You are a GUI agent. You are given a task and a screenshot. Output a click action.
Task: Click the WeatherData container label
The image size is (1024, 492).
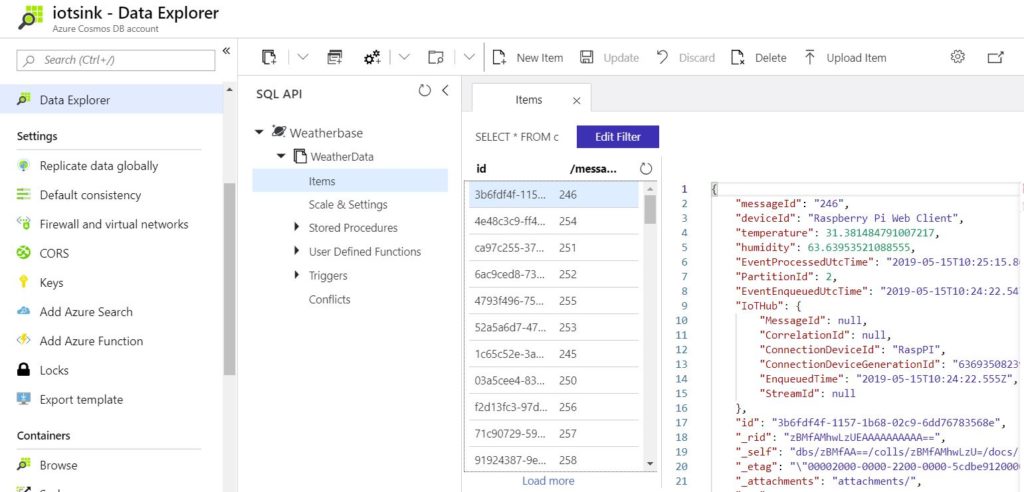pyautogui.click(x=342, y=157)
